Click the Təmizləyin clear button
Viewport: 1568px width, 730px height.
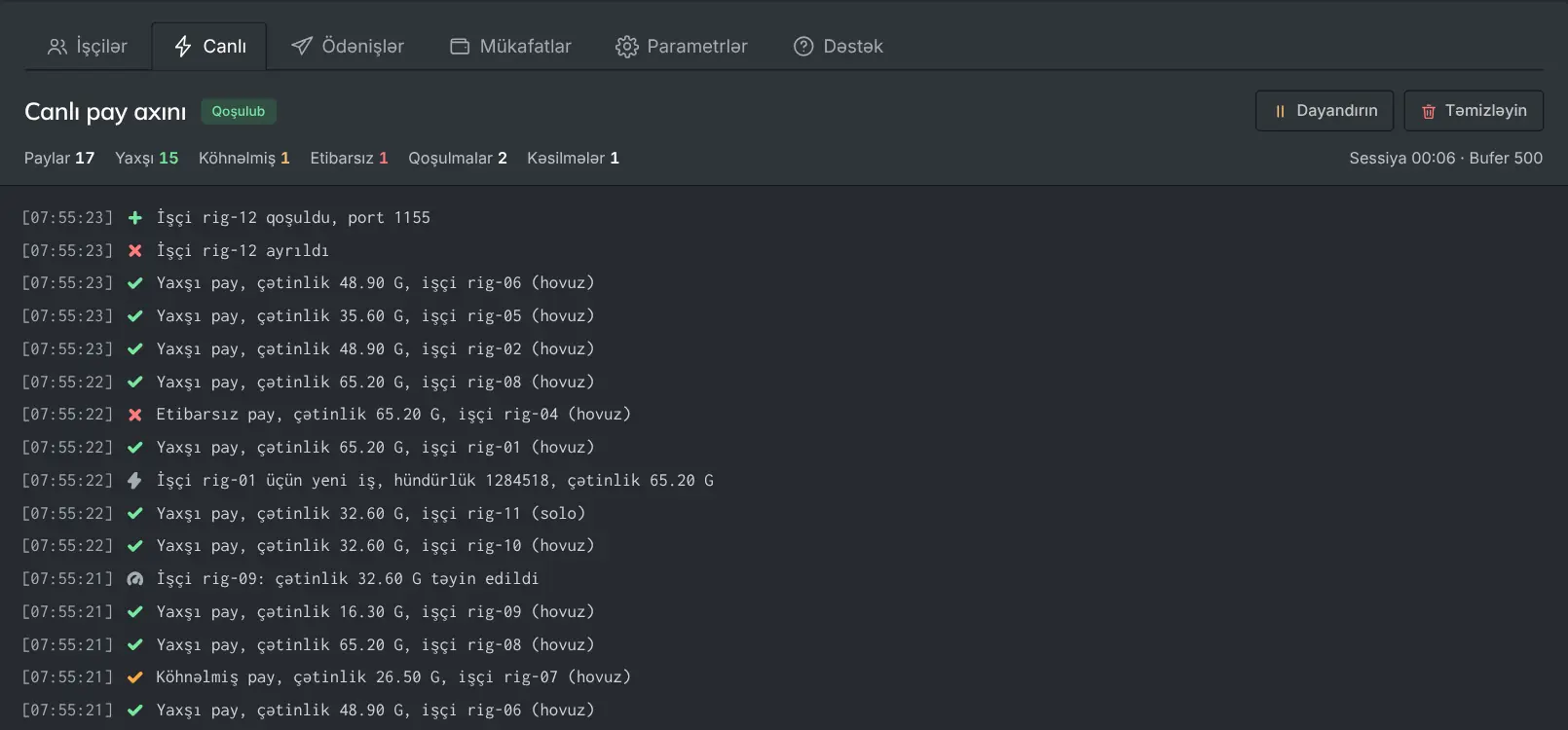click(1474, 111)
